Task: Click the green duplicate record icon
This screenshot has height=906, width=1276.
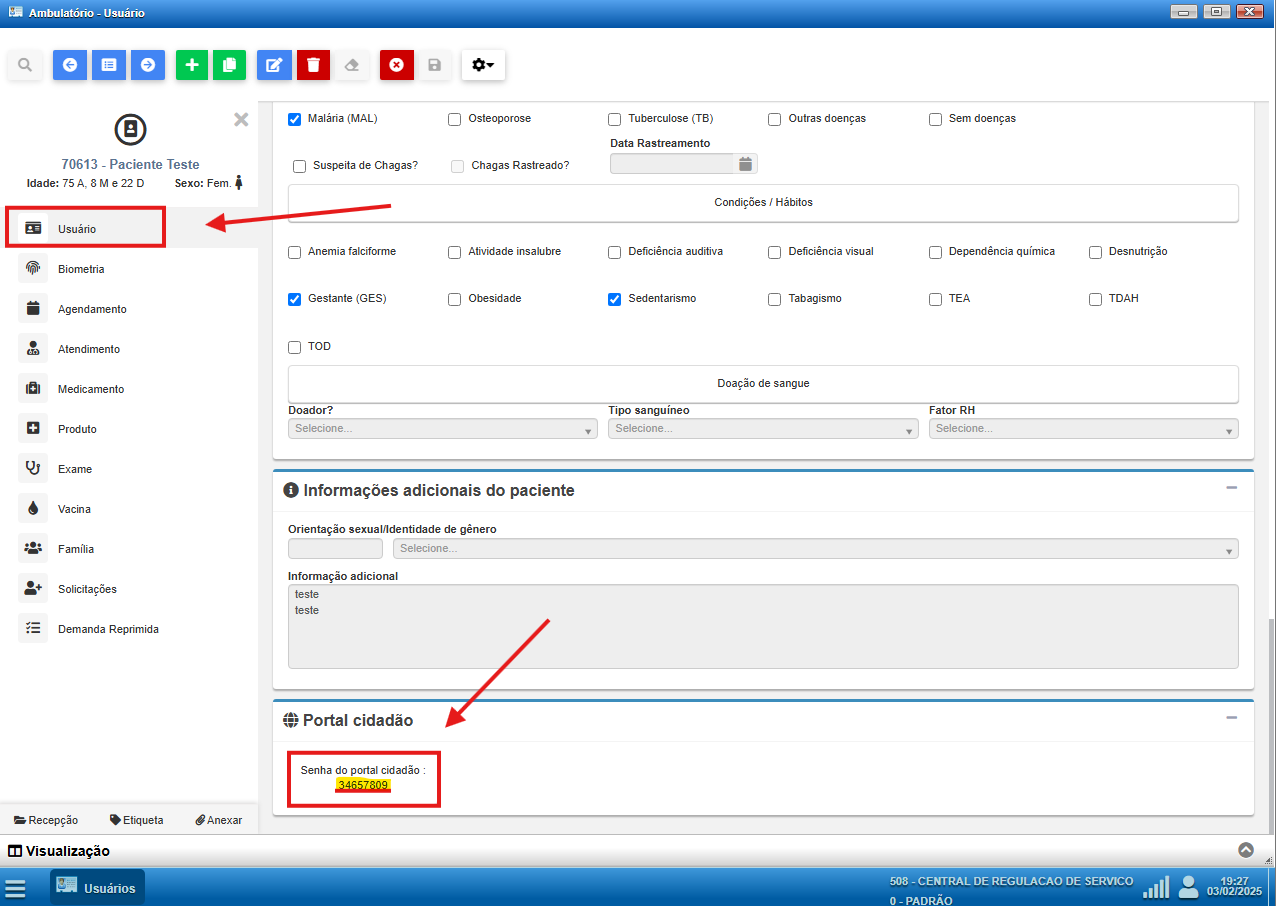Action: click(229, 65)
